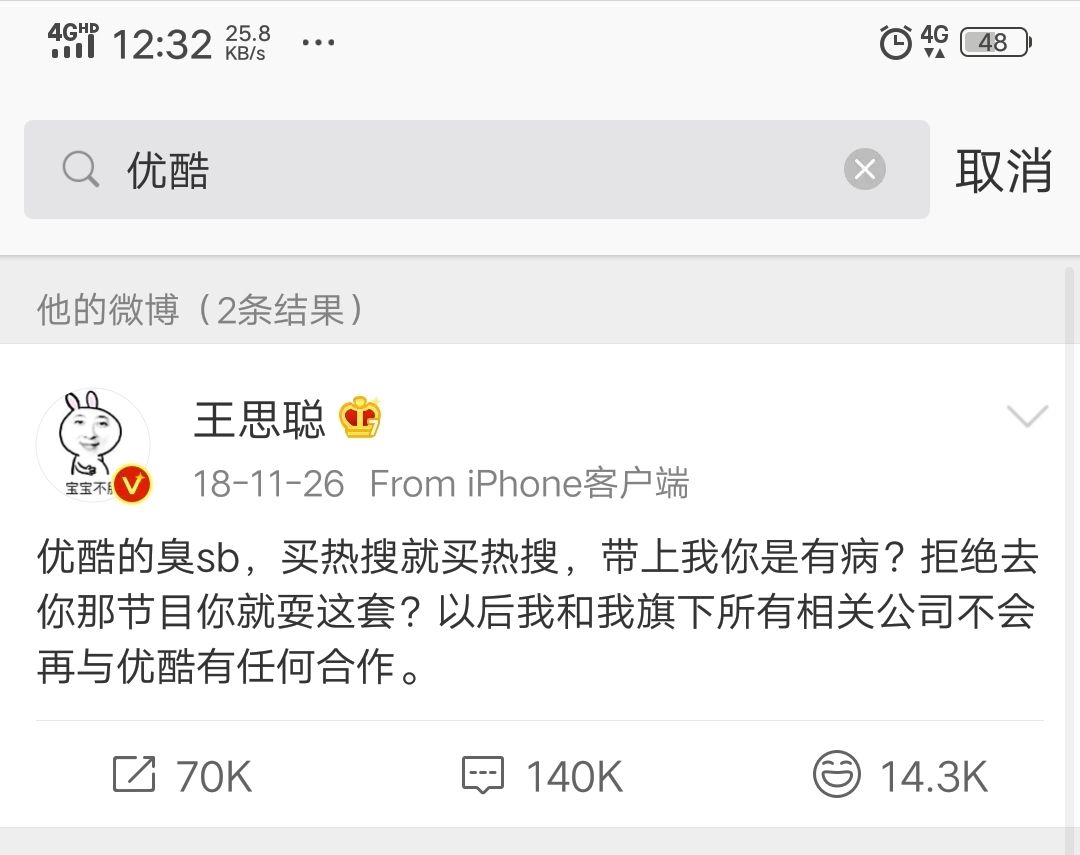Tap the alarm clock status icon

[x=895, y=42]
